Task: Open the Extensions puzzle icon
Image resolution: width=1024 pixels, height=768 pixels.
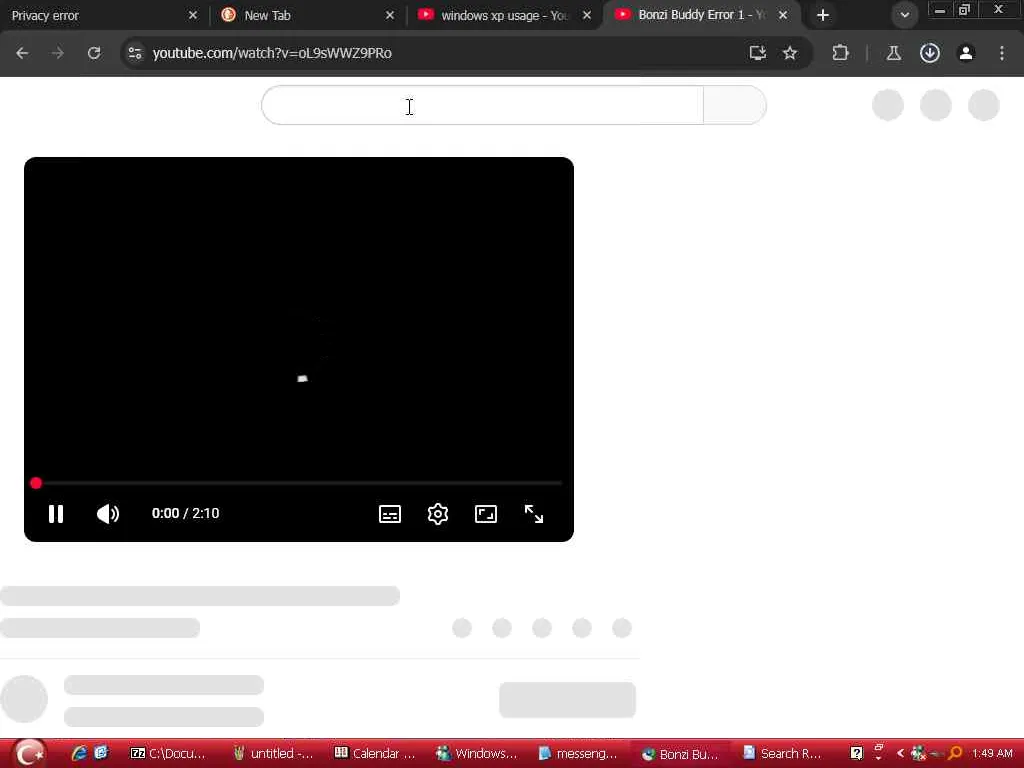Action: pos(840,53)
